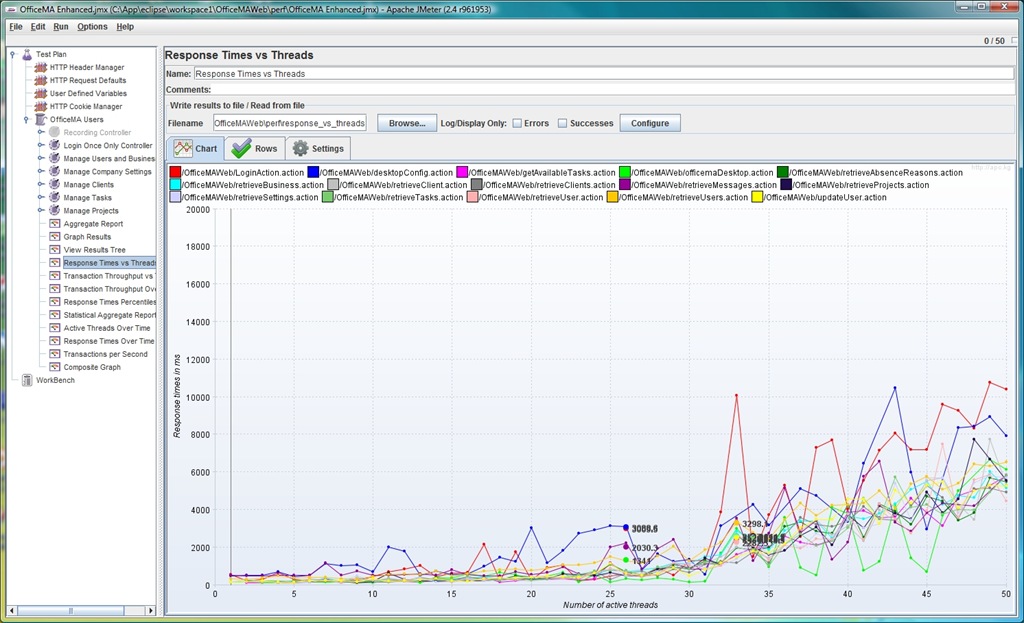Screen dimensions: 1024x623
Task: Collapse the OfficeMA Users node
Action: [x=26, y=120]
